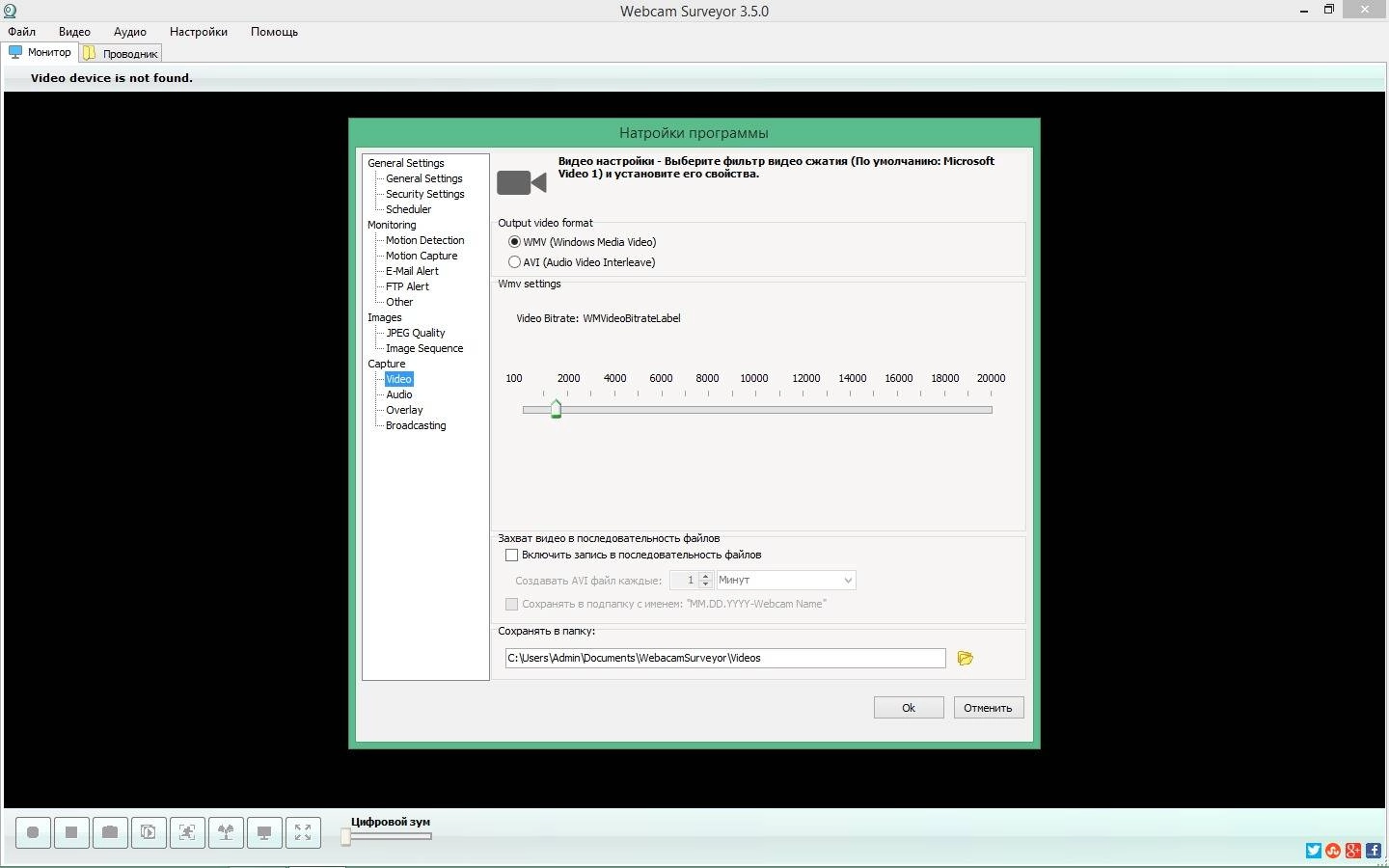Image resolution: width=1389 pixels, height=868 pixels.
Task: Click the Twitter share icon
Action: (x=1314, y=851)
